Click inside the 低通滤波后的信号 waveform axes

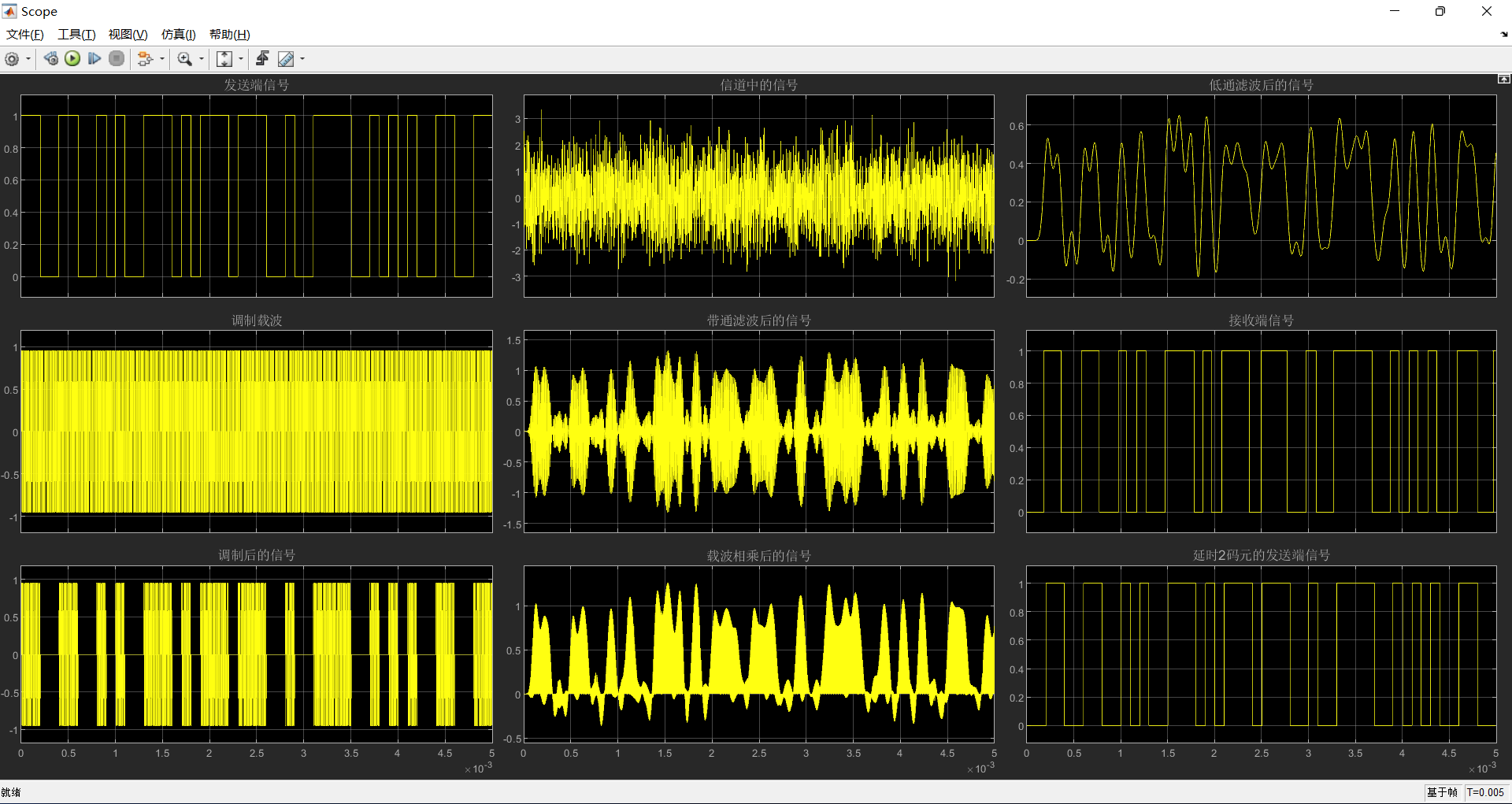coord(1262,196)
